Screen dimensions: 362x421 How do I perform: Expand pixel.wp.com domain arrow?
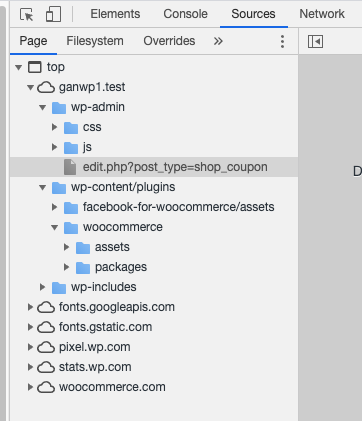click(31, 347)
